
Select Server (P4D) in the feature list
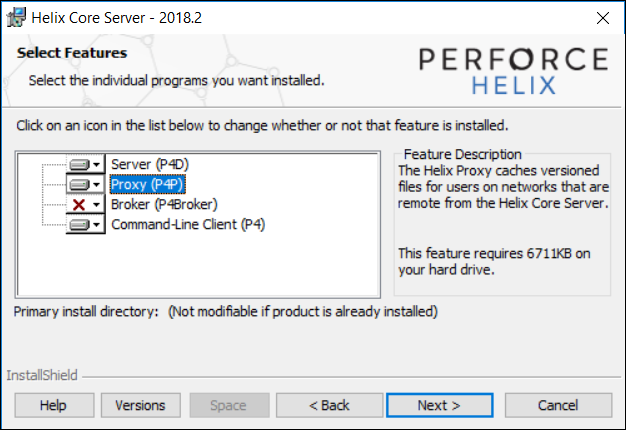tap(152, 164)
